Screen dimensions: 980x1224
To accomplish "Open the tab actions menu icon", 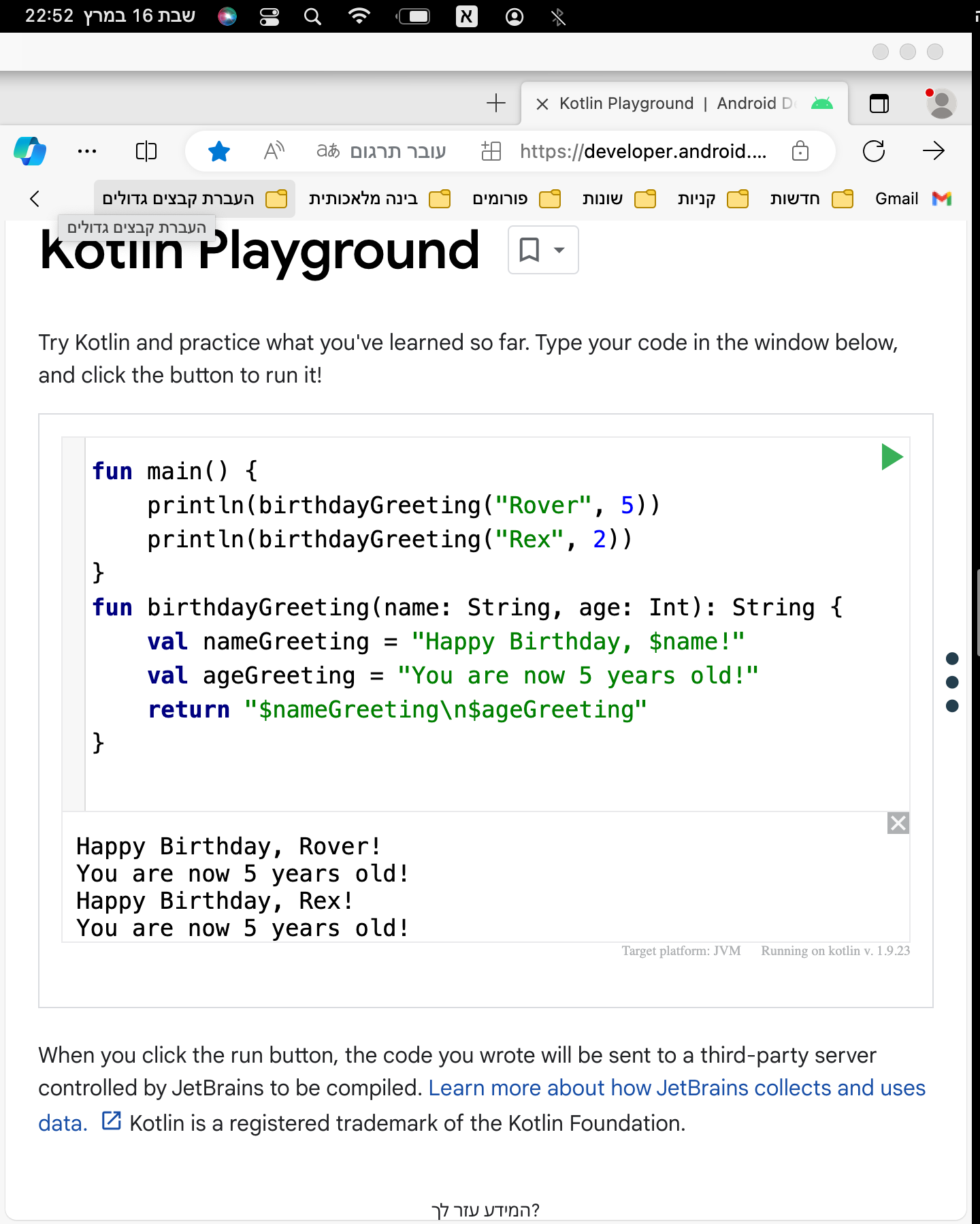I will (879, 103).
